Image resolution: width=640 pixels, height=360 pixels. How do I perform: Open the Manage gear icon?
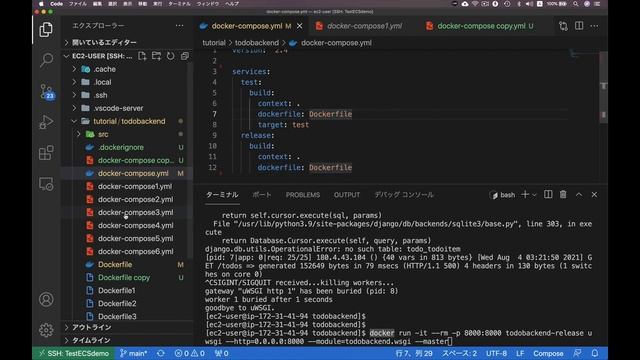point(46,330)
